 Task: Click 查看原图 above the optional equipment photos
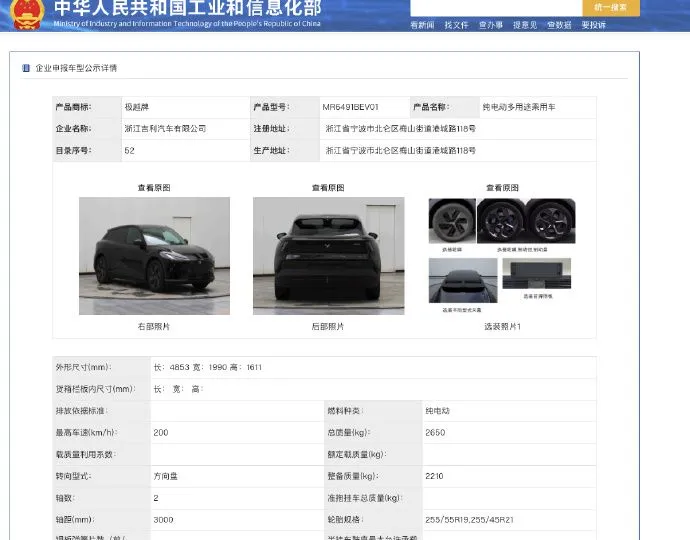(x=502, y=188)
